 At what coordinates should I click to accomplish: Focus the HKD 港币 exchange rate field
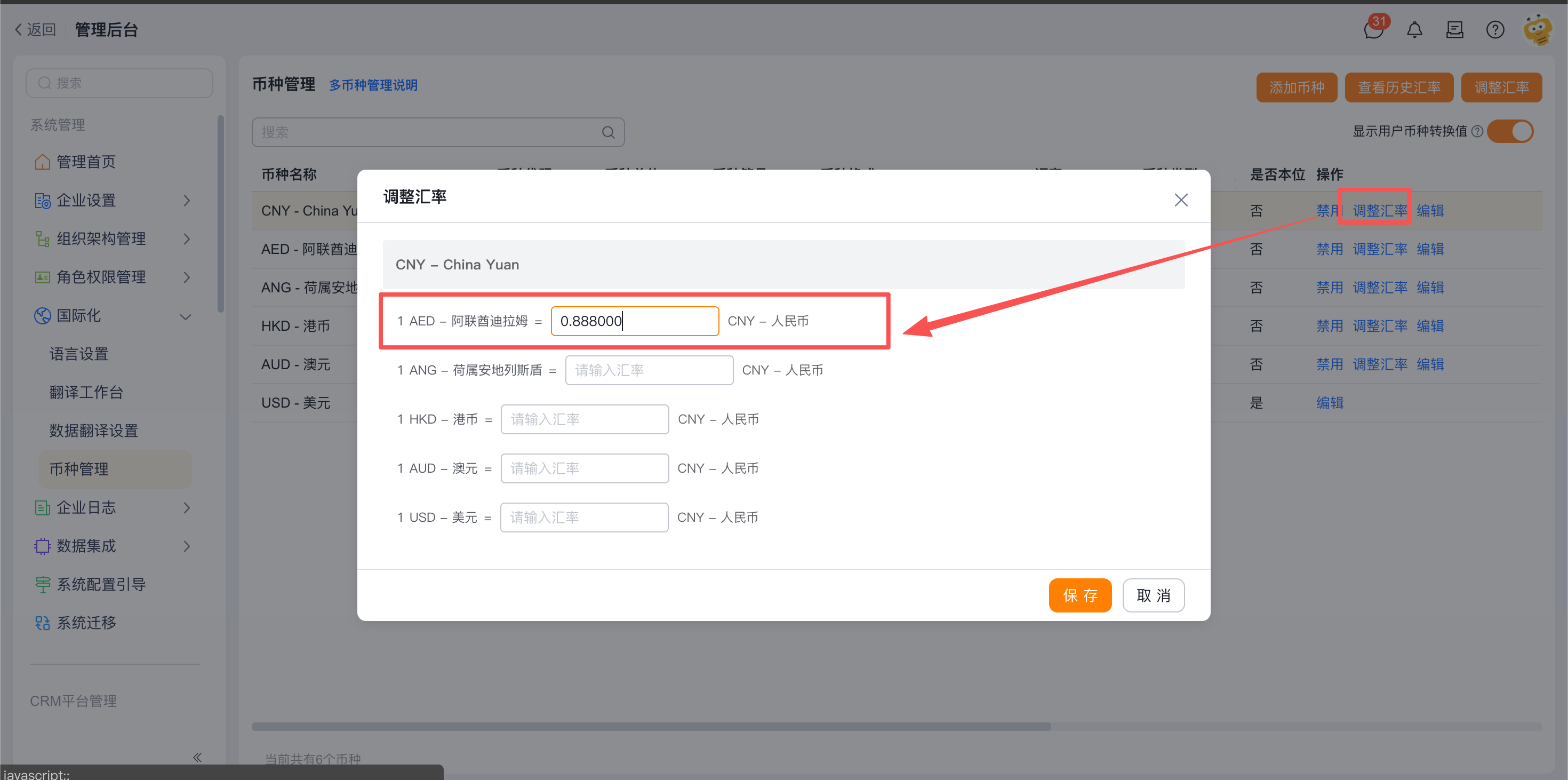[584, 419]
